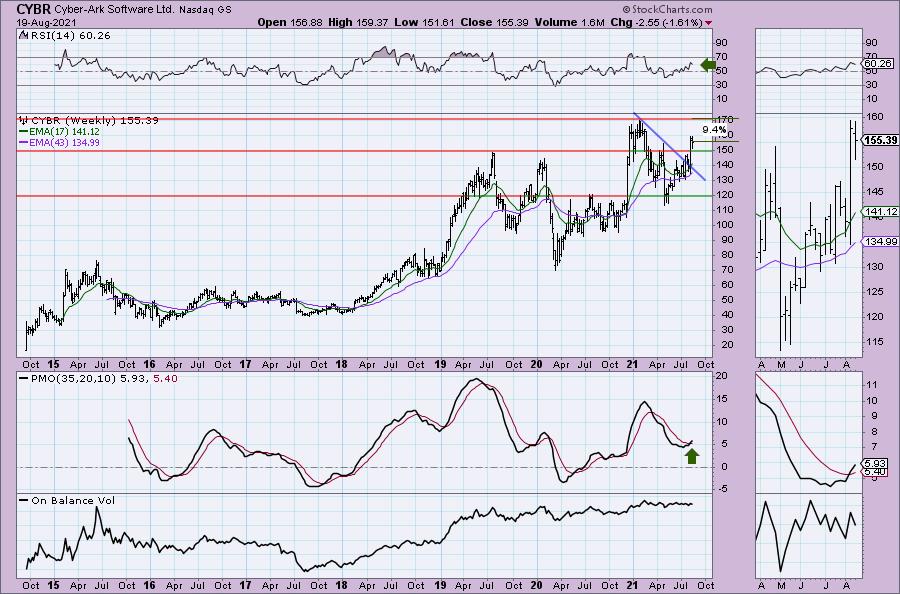Click the small line icon beside RSI(14)
The image size is (900, 594).
(x=22, y=36)
